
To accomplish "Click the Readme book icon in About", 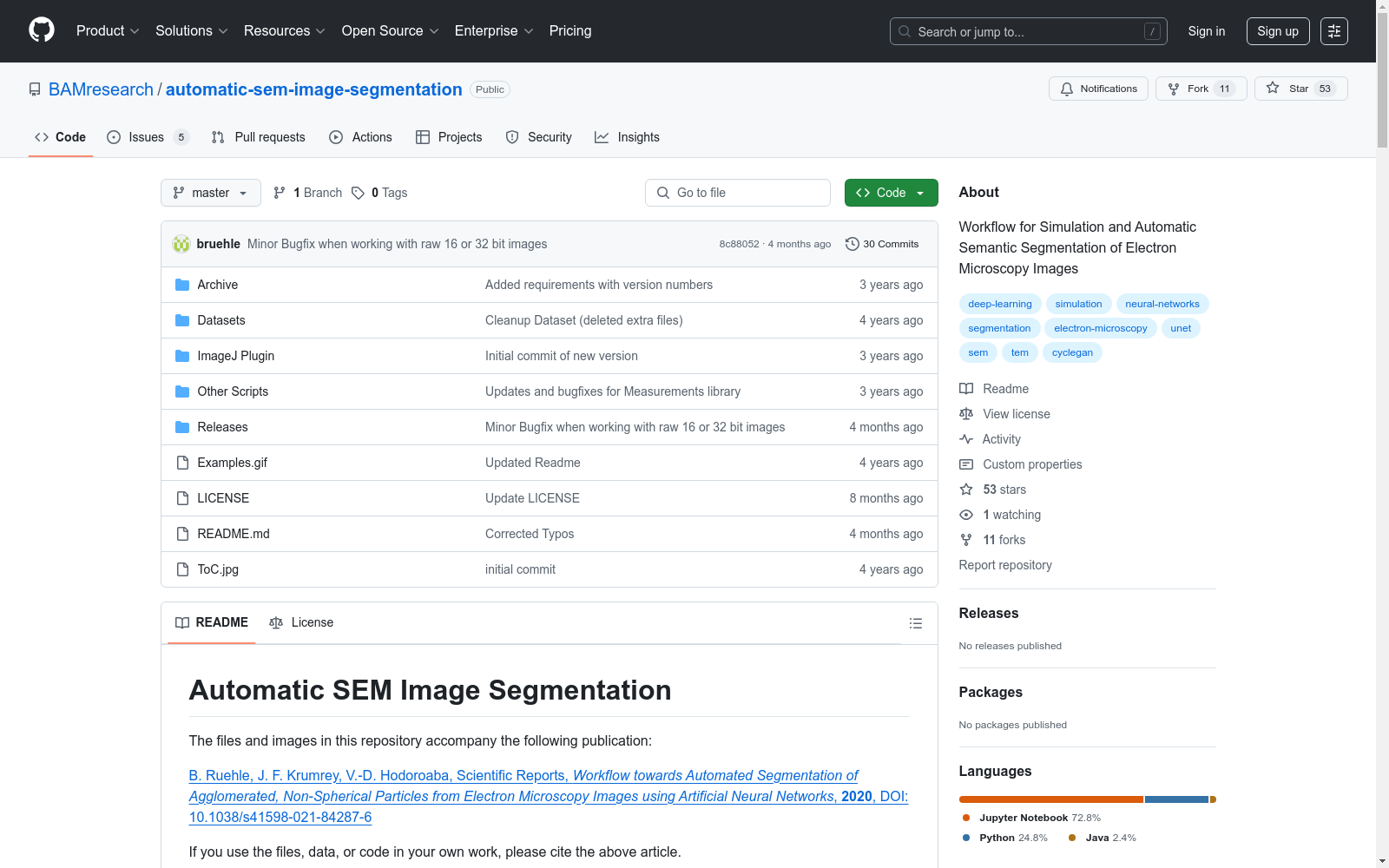I will tap(966, 389).
